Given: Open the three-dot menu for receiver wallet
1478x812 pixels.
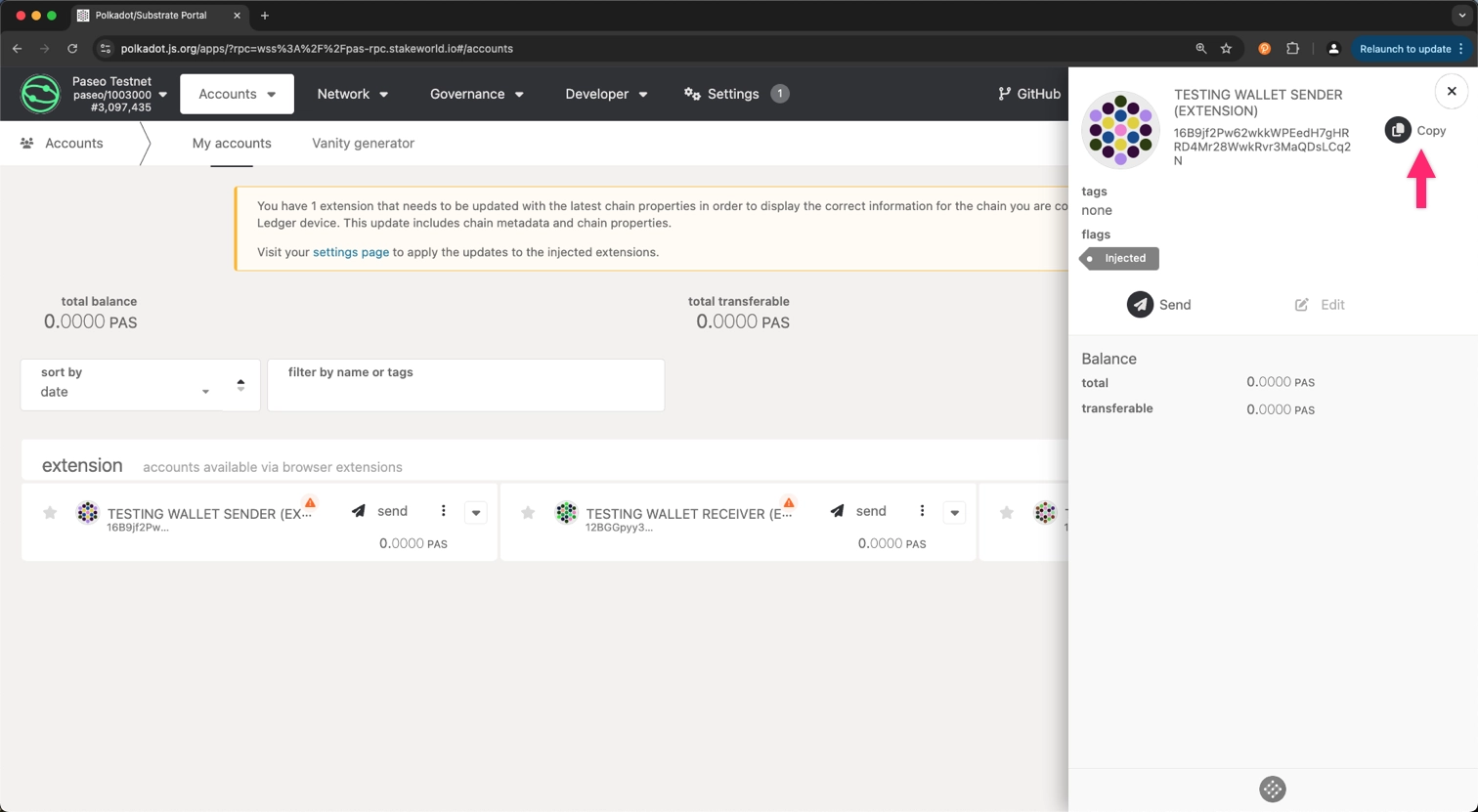Looking at the screenshot, I should coord(922,511).
